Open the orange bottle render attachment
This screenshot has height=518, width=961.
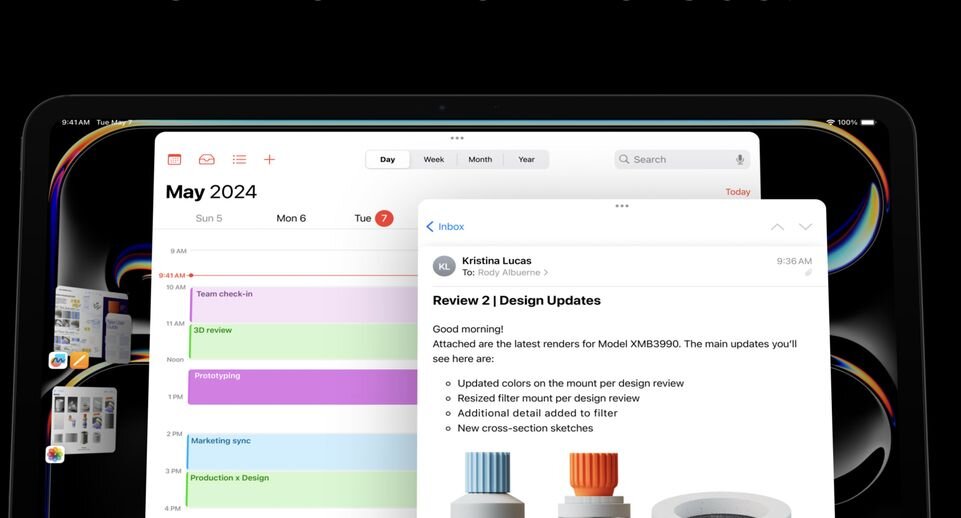tap(593, 484)
